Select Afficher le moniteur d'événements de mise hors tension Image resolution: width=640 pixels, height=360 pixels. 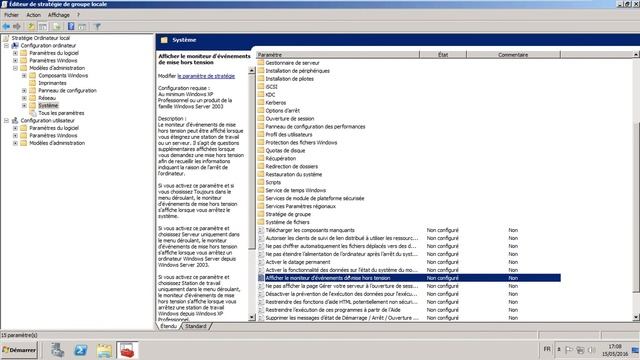pyautogui.click(x=409, y=278)
